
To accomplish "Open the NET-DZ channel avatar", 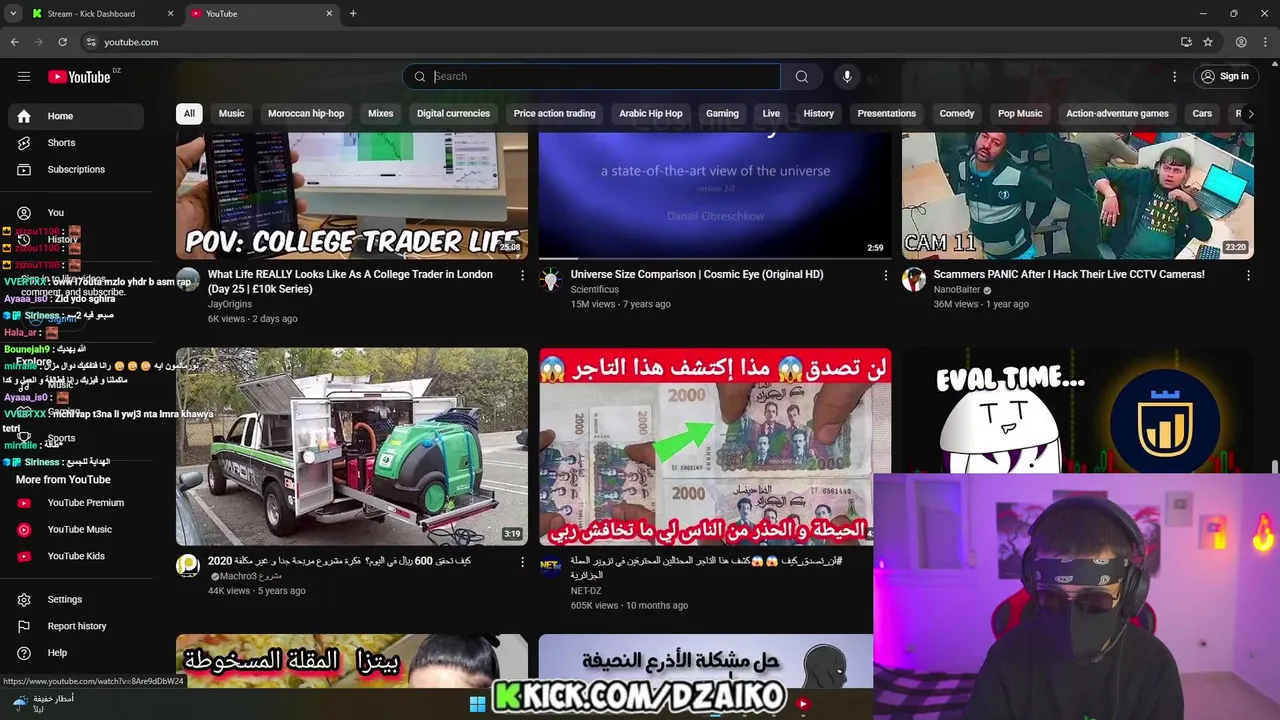I will tap(551, 566).
